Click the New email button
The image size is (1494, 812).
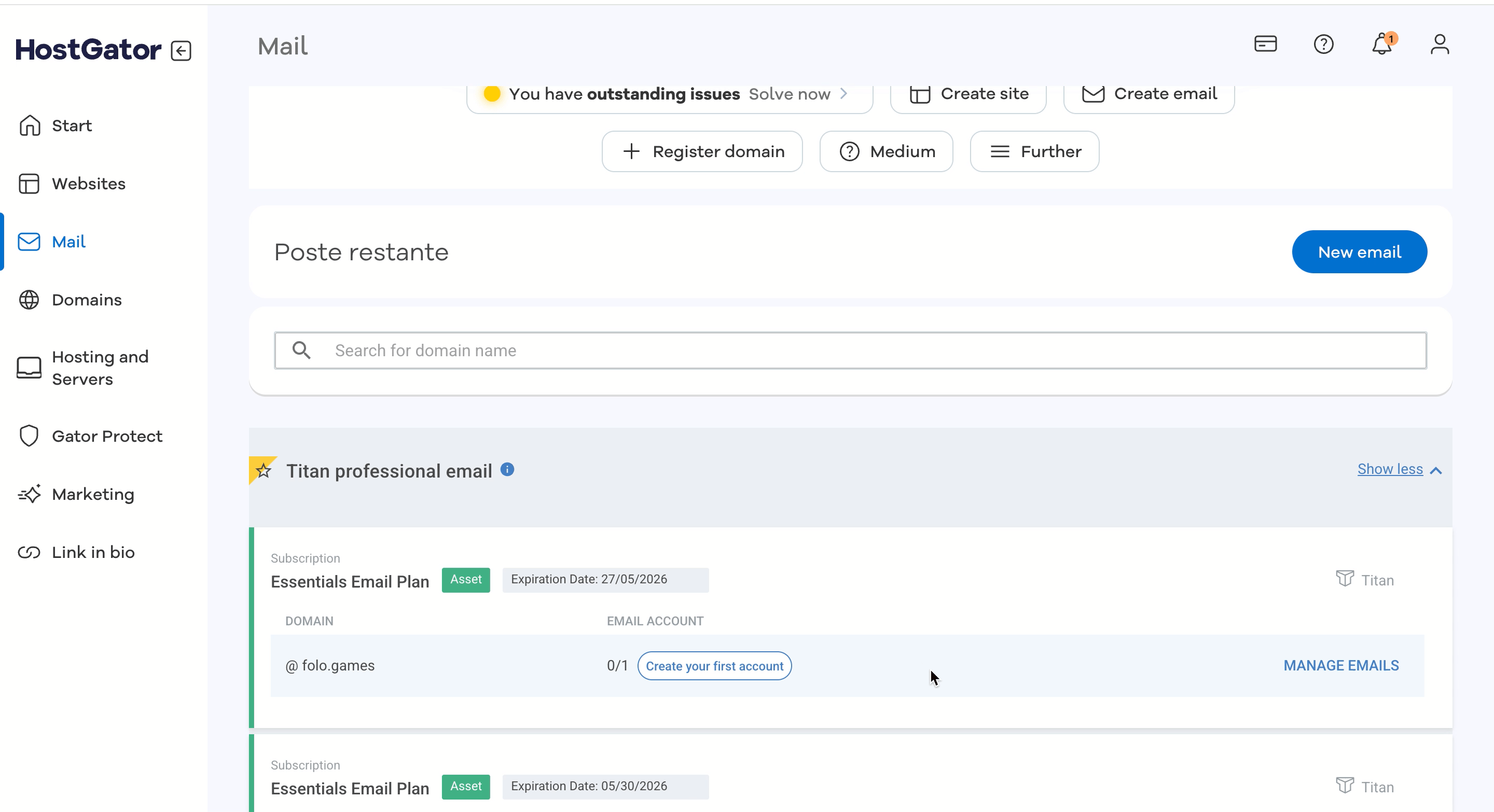pyautogui.click(x=1359, y=252)
